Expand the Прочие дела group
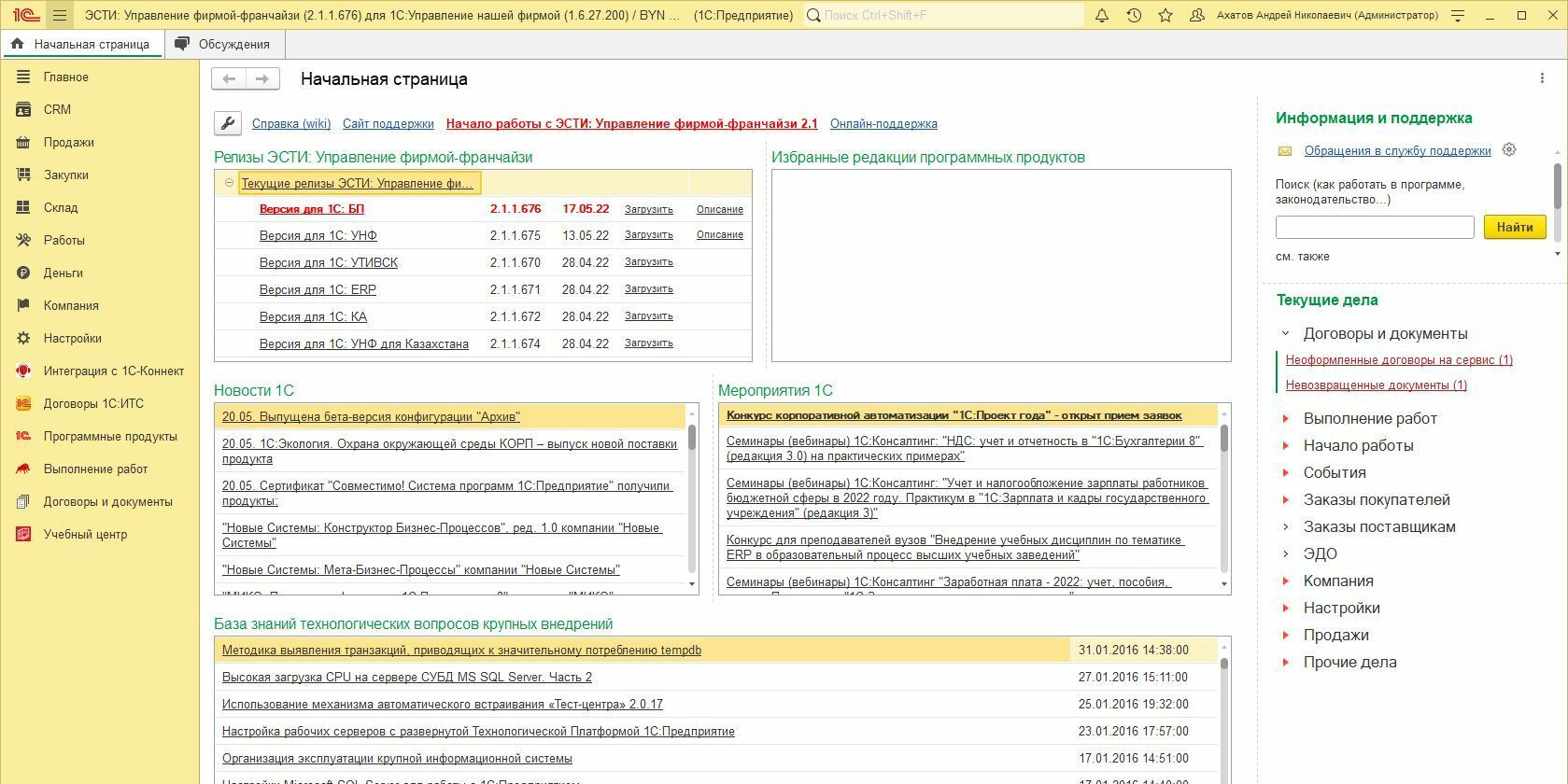 (1286, 662)
